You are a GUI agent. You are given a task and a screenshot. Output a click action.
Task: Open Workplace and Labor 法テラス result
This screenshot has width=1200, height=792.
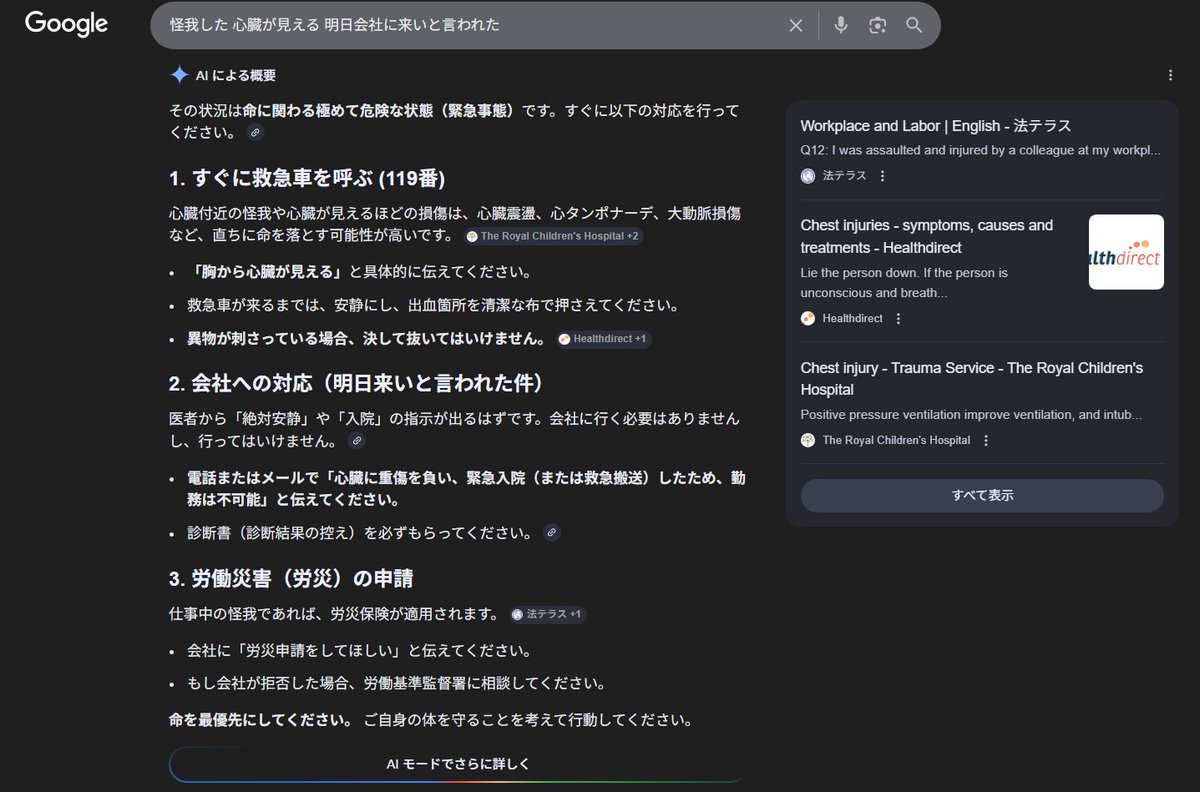coord(935,126)
